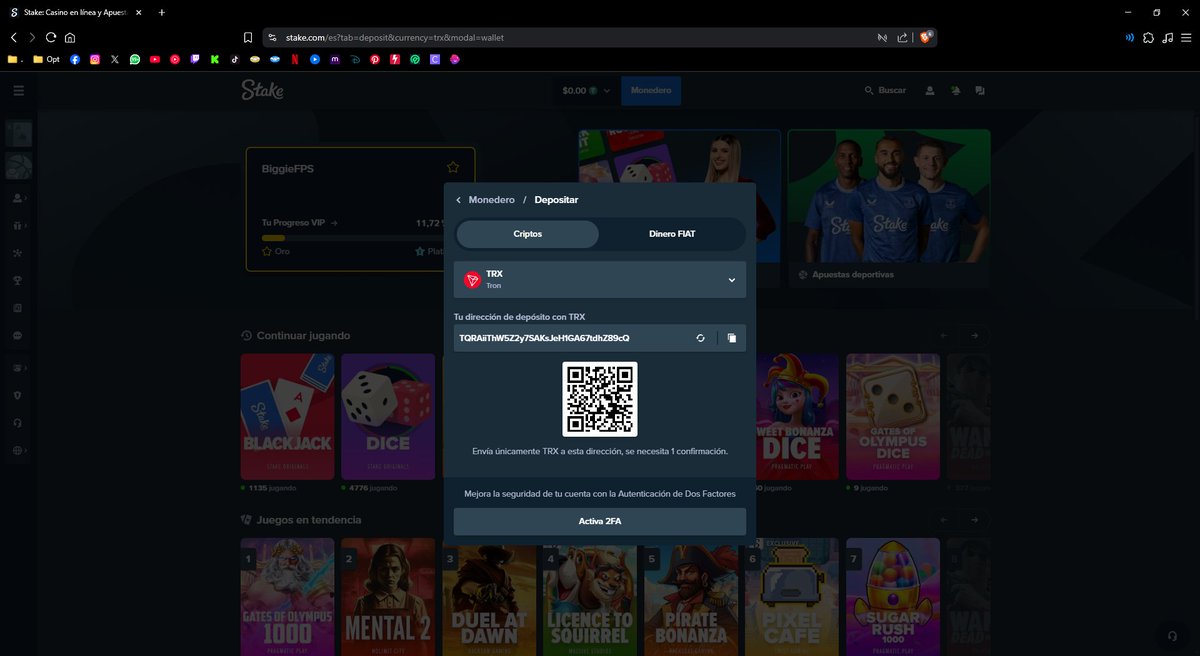This screenshot has width=1200, height=656.
Task: Favorite BiggieFPS VIP card star
Action: pos(453,167)
